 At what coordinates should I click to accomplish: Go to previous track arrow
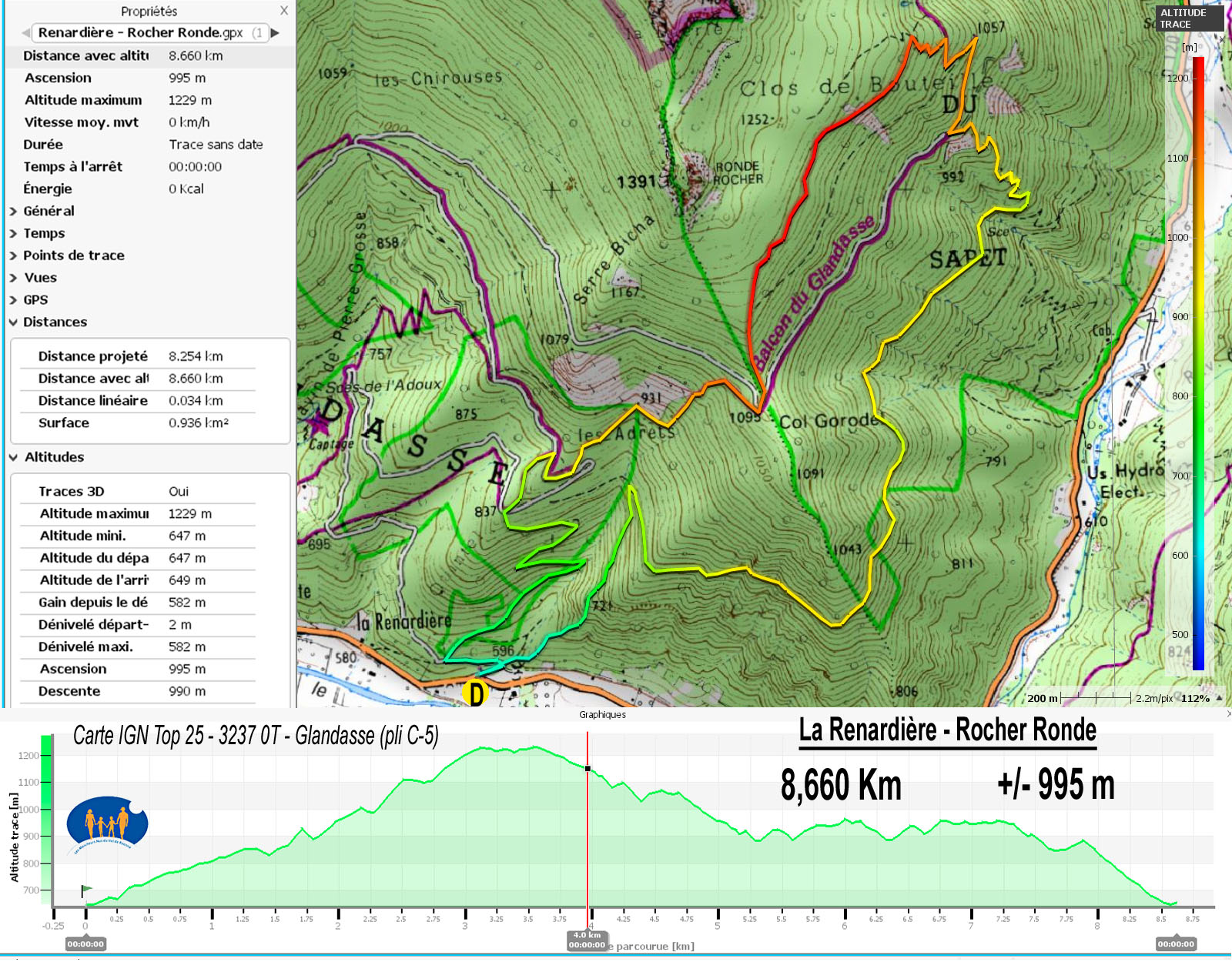(25, 33)
